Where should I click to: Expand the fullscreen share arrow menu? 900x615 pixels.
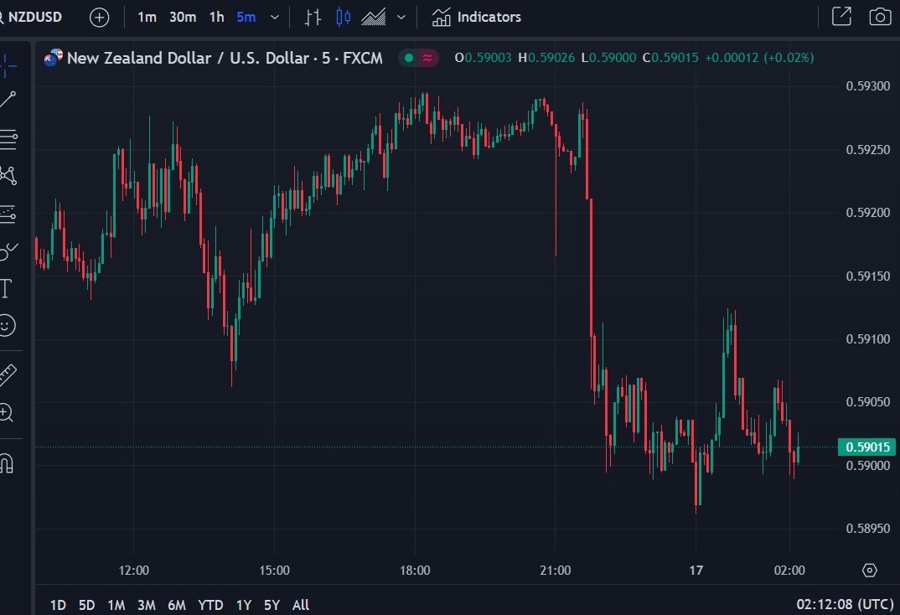coord(841,17)
